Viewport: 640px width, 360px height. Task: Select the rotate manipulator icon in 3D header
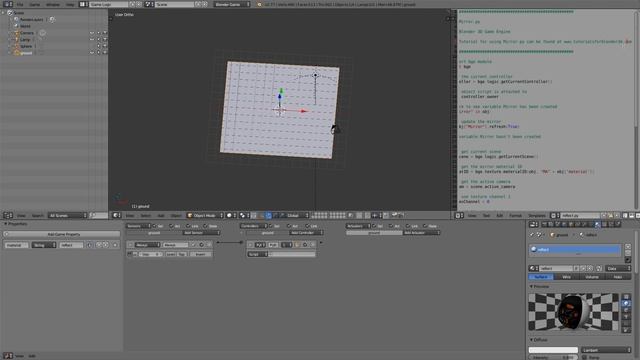point(276,215)
